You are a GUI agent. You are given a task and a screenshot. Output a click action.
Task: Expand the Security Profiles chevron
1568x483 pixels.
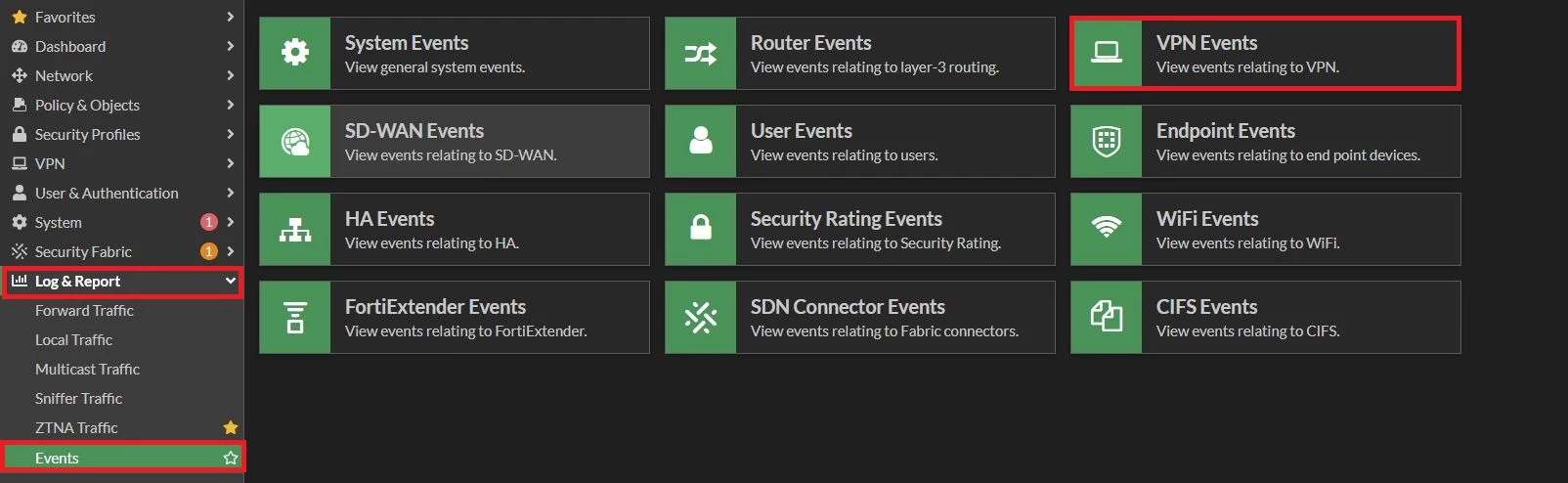(230, 134)
